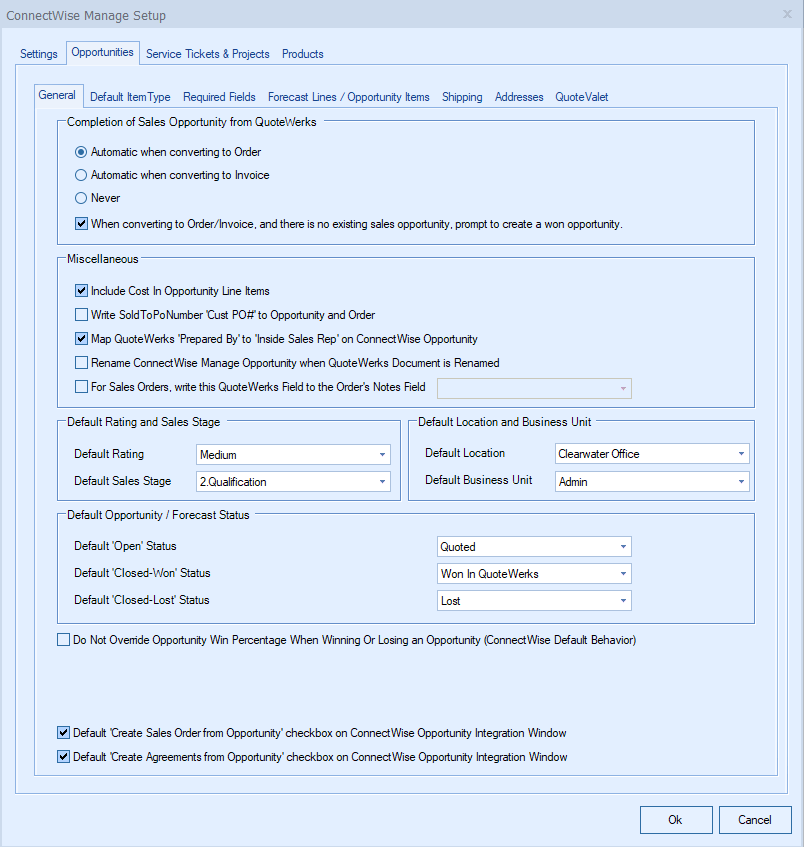Click 'Completion of Sales Opportunity from QuoteWerks' heading
The width and height of the screenshot is (804, 847).
[x=192, y=122]
